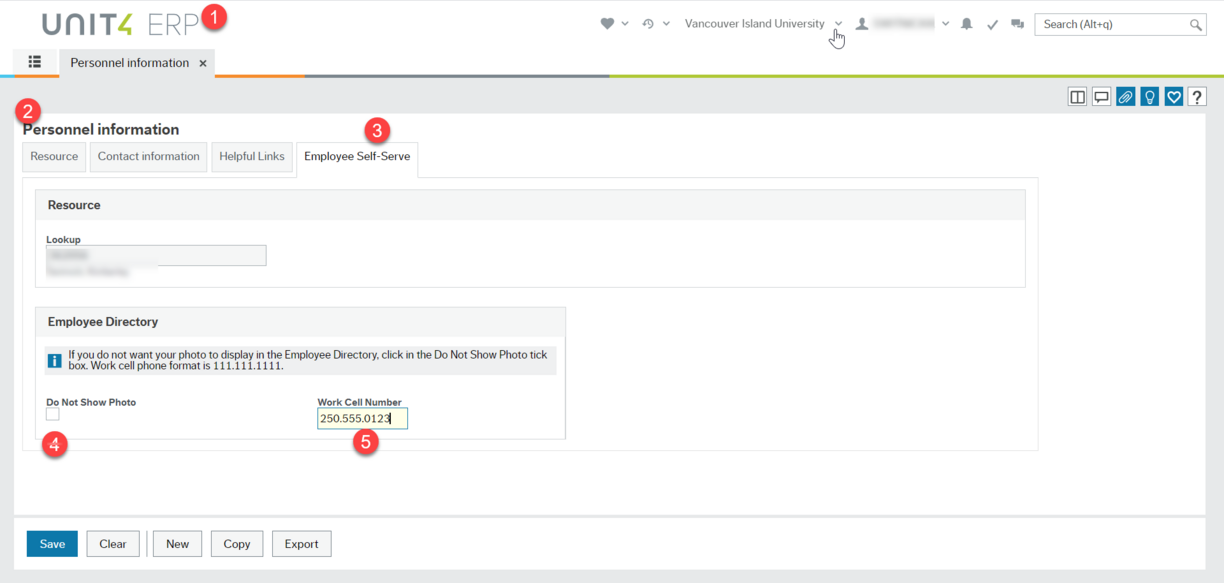Click inside the Work Cell Number field
The width and height of the screenshot is (1224, 583).
tap(362, 418)
